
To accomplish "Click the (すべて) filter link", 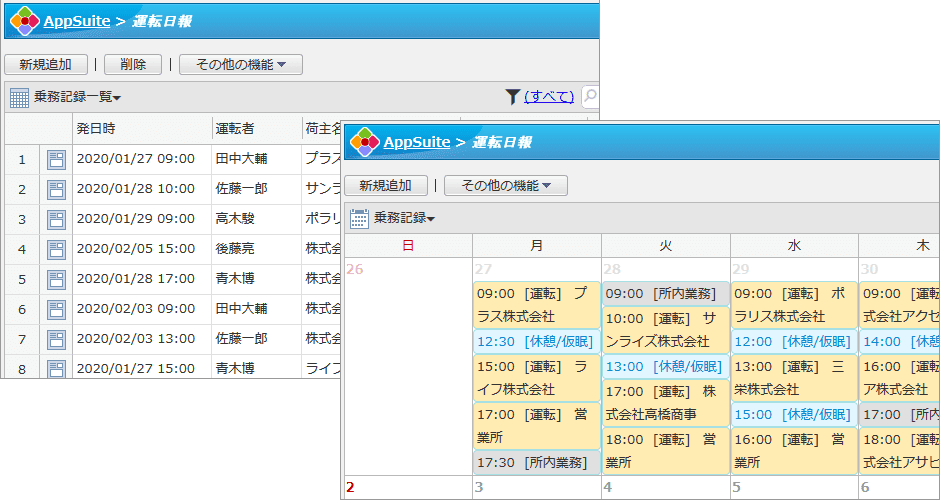I will tap(549, 97).
